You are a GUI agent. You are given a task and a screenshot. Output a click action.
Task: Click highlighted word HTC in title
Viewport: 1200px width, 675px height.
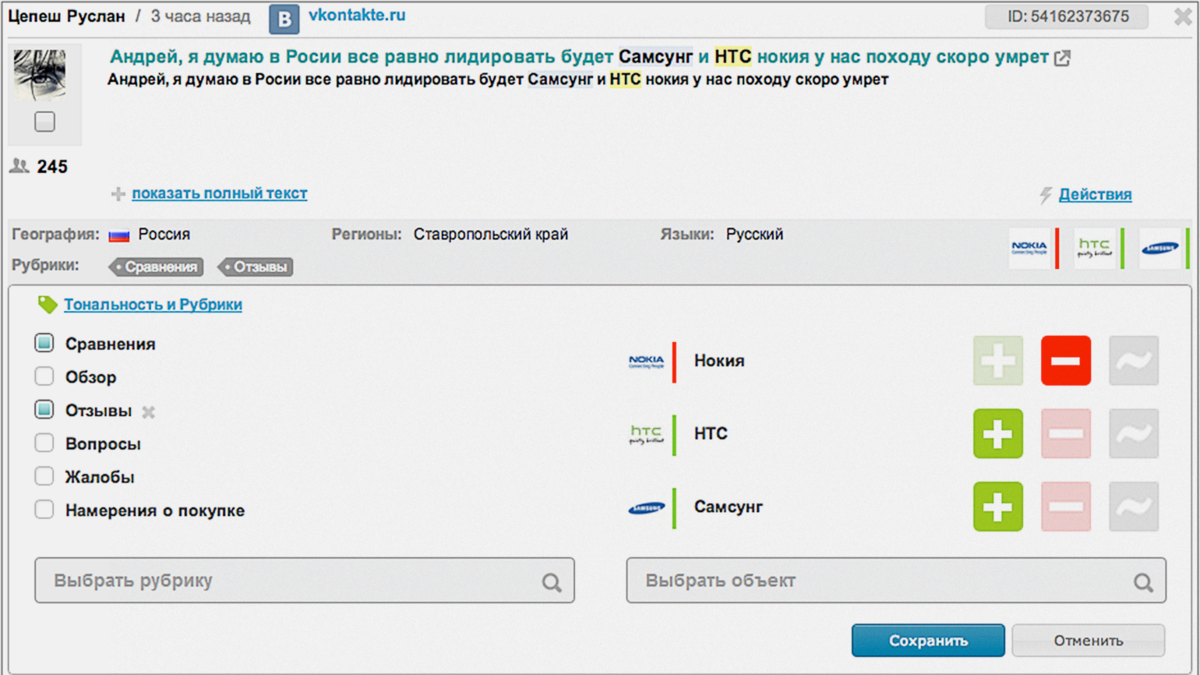[x=733, y=57]
